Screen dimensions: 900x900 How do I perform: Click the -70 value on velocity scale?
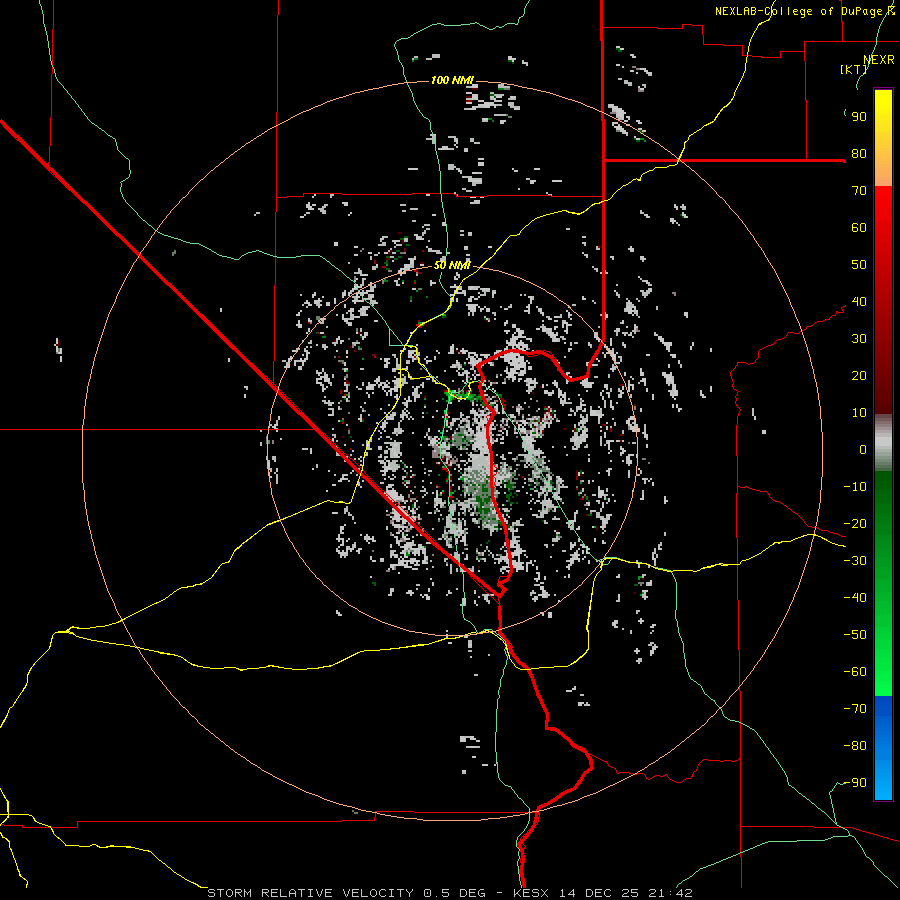[x=855, y=709]
